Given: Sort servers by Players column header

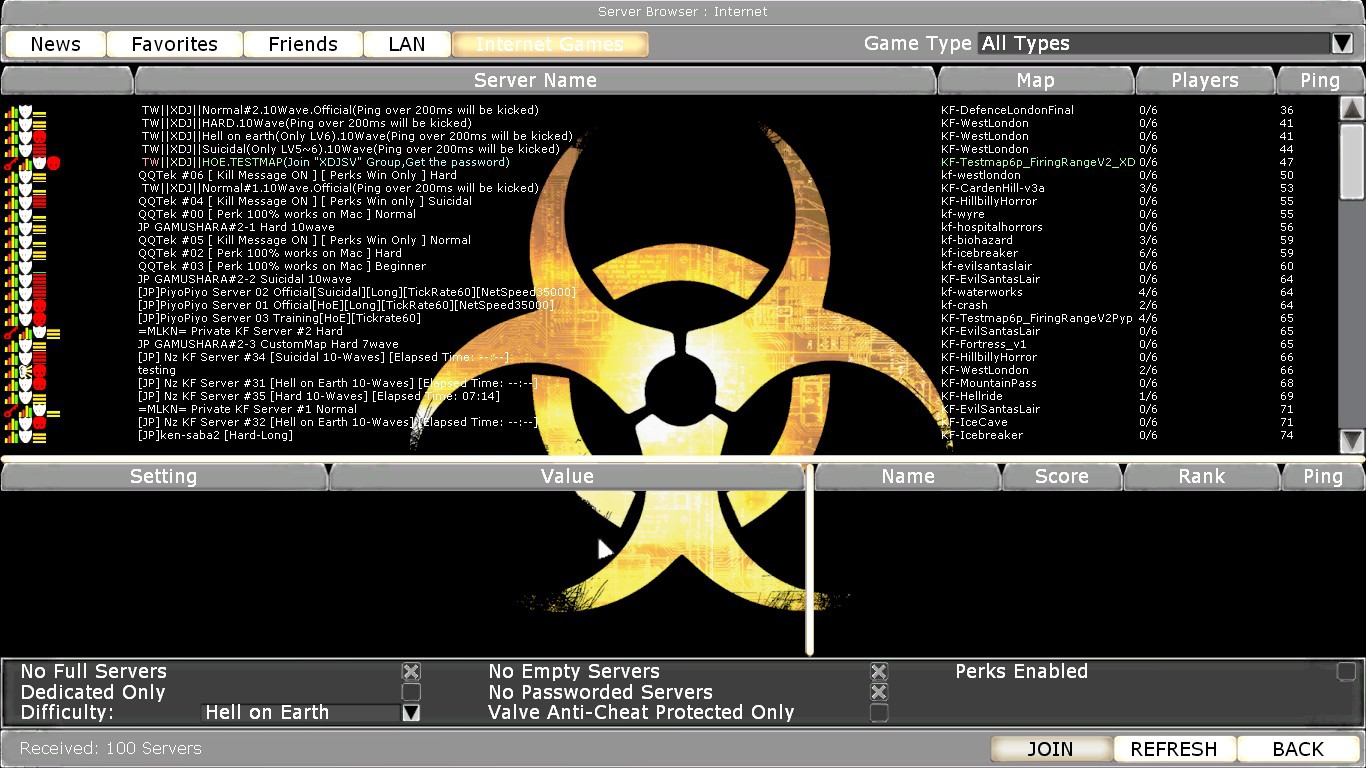Looking at the screenshot, I should 1205,80.
